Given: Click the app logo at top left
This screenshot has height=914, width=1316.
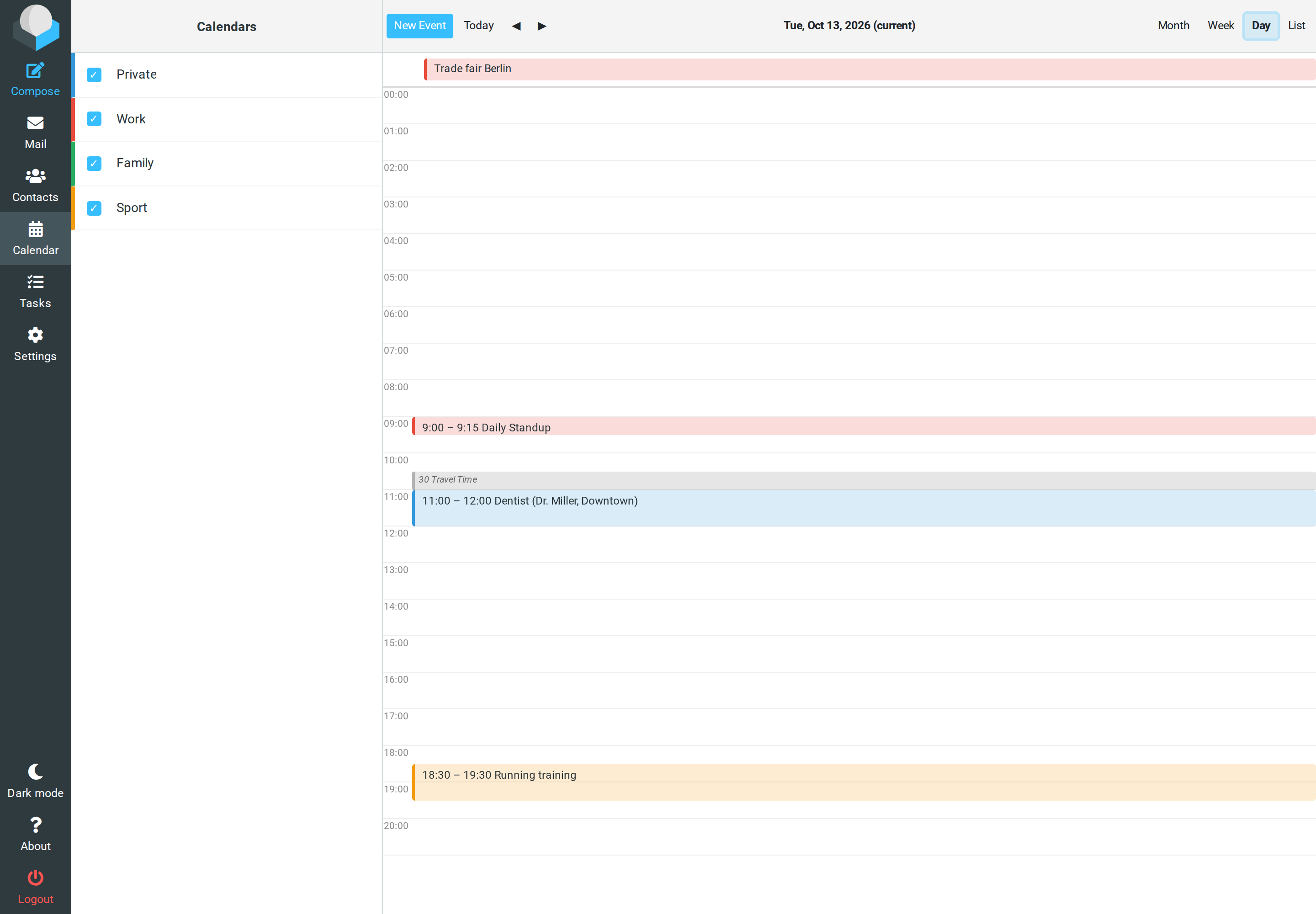Looking at the screenshot, I should click(36, 27).
